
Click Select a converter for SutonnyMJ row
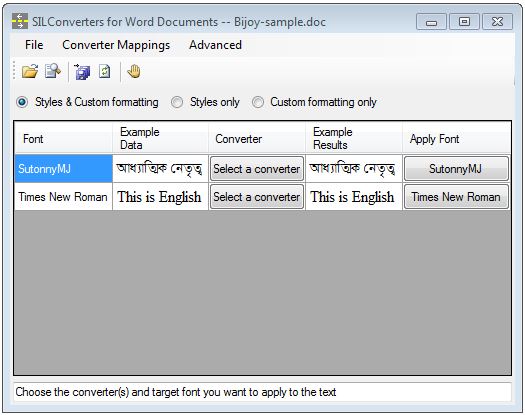(x=257, y=169)
